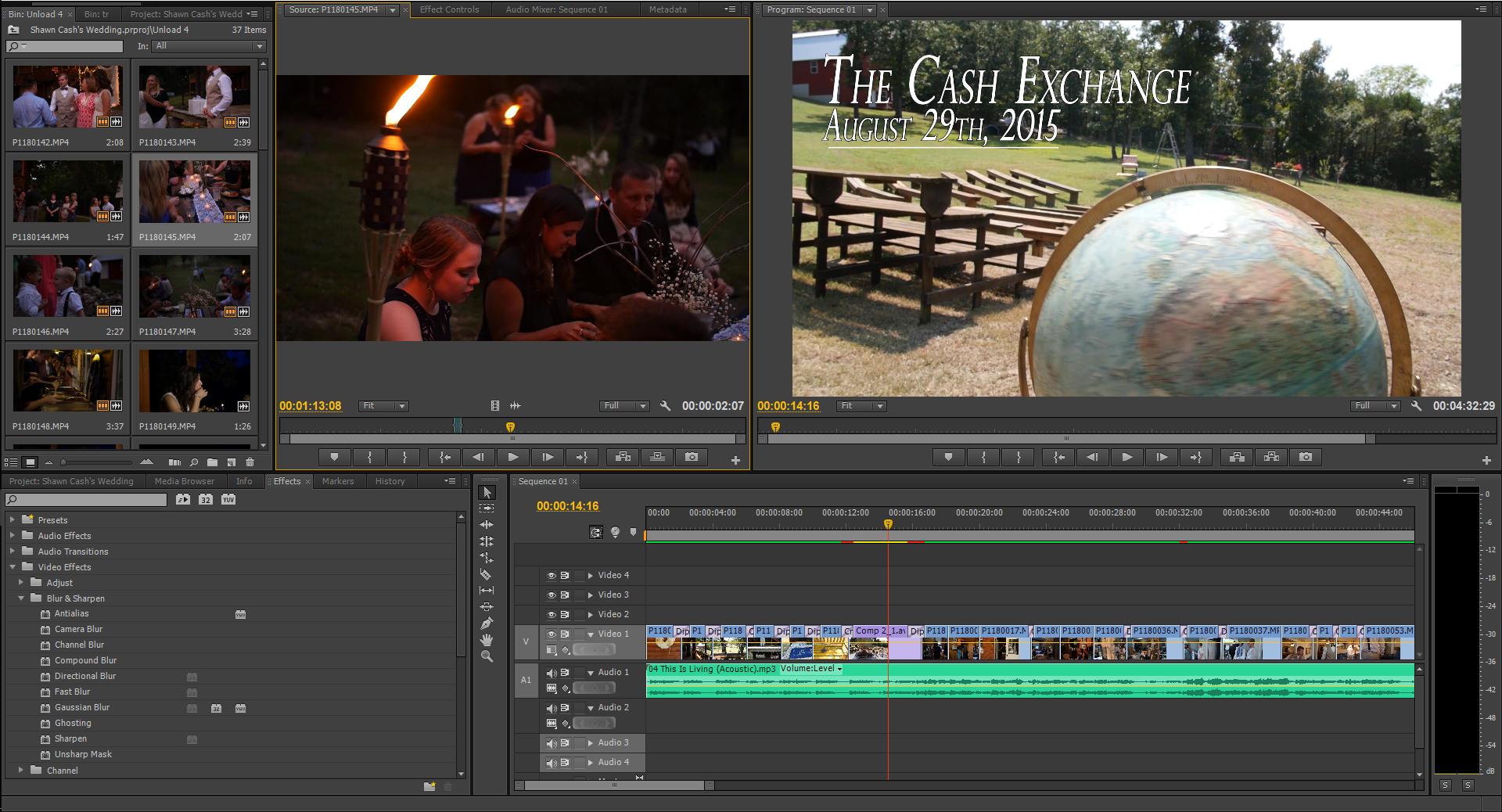Viewport: 1502px width, 812px height.
Task: Select the Track Select tool
Action: pyautogui.click(x=487, y=508)
